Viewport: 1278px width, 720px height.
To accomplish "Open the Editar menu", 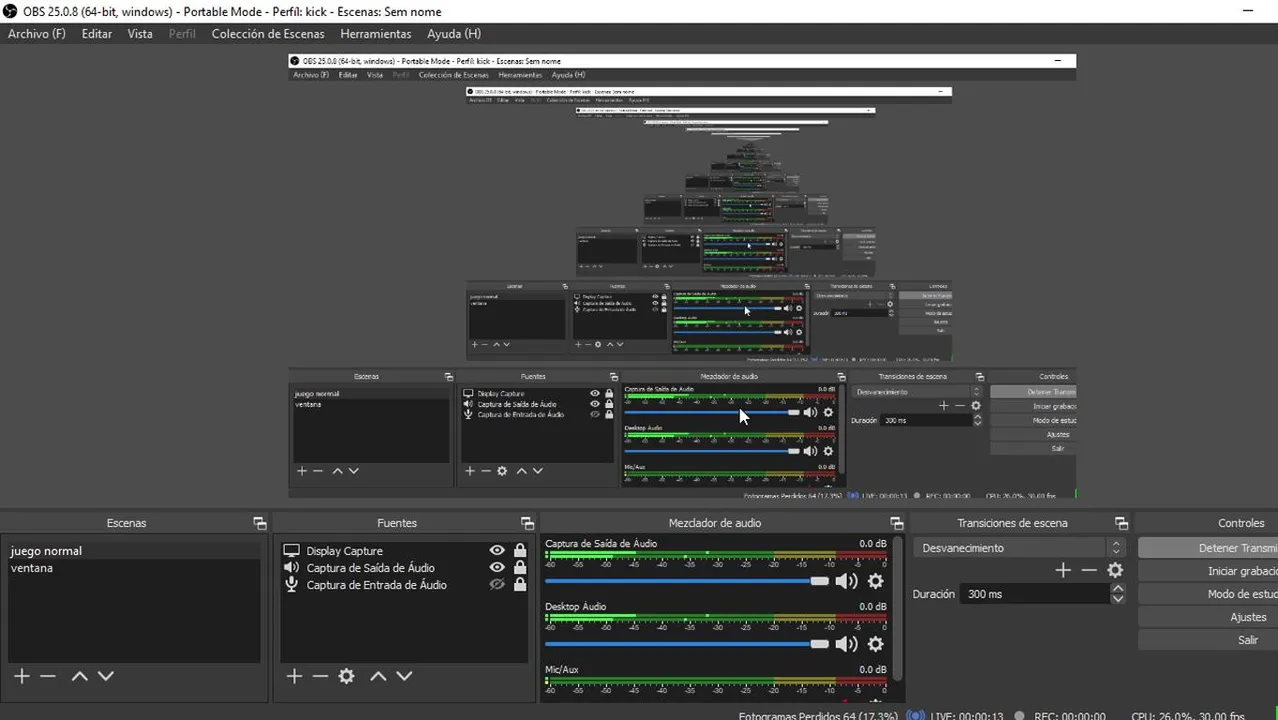I will (x=97, y=34).
